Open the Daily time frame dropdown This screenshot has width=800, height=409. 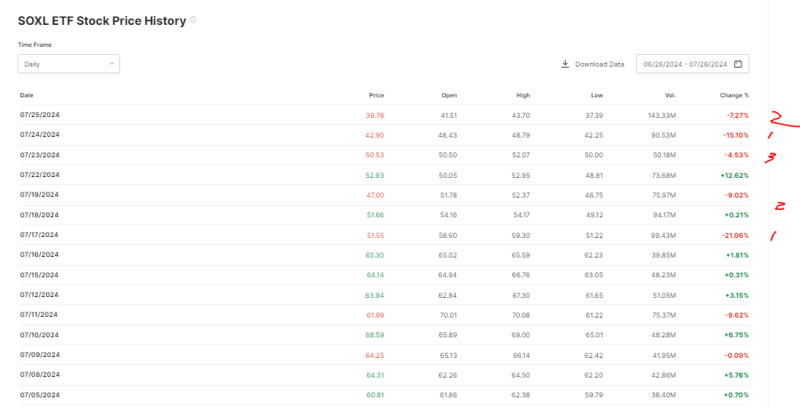(x=68, y=64)
